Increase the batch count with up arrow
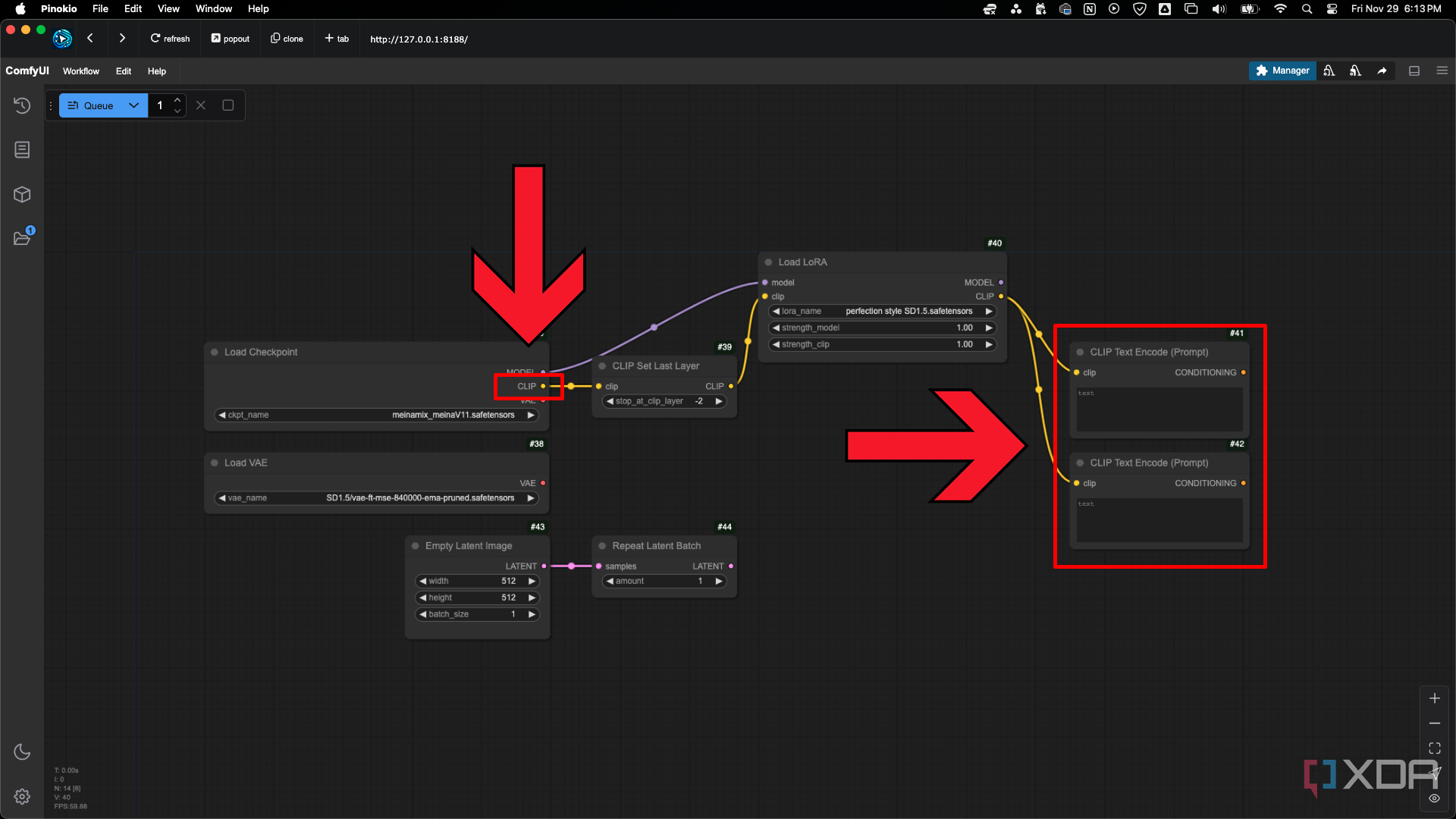The width and height of the screenshot is (1456, 819). [x=177, y=99]
